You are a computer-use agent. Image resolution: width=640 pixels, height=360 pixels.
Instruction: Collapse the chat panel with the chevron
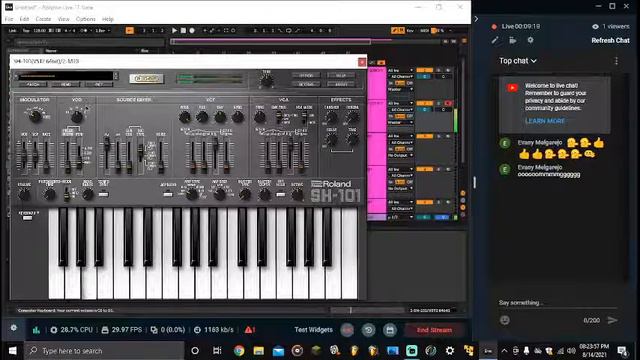pos(476,19)
